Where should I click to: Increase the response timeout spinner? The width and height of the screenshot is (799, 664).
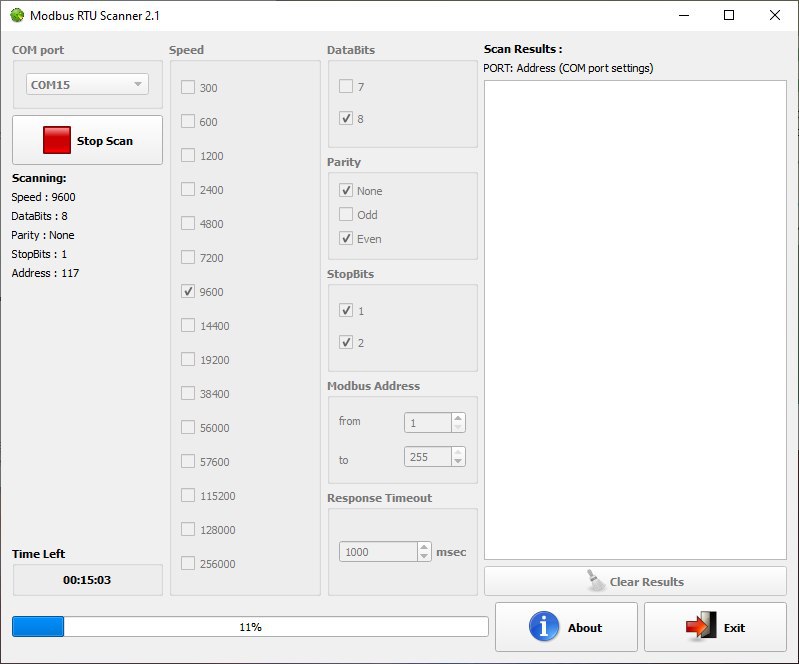(x=424, y=547)
